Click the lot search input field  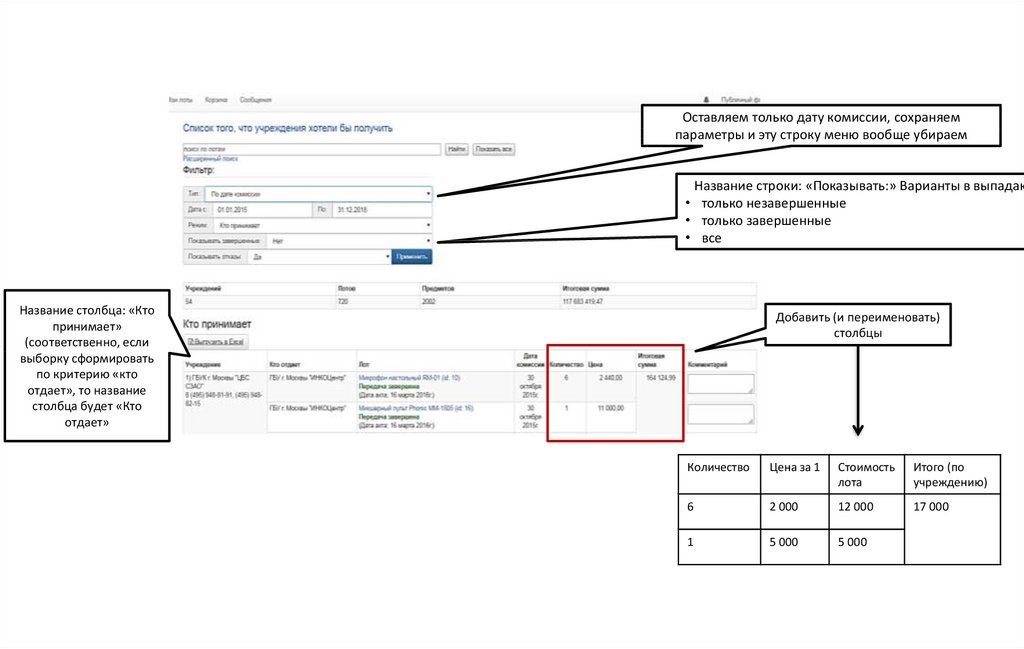(312, 149)
